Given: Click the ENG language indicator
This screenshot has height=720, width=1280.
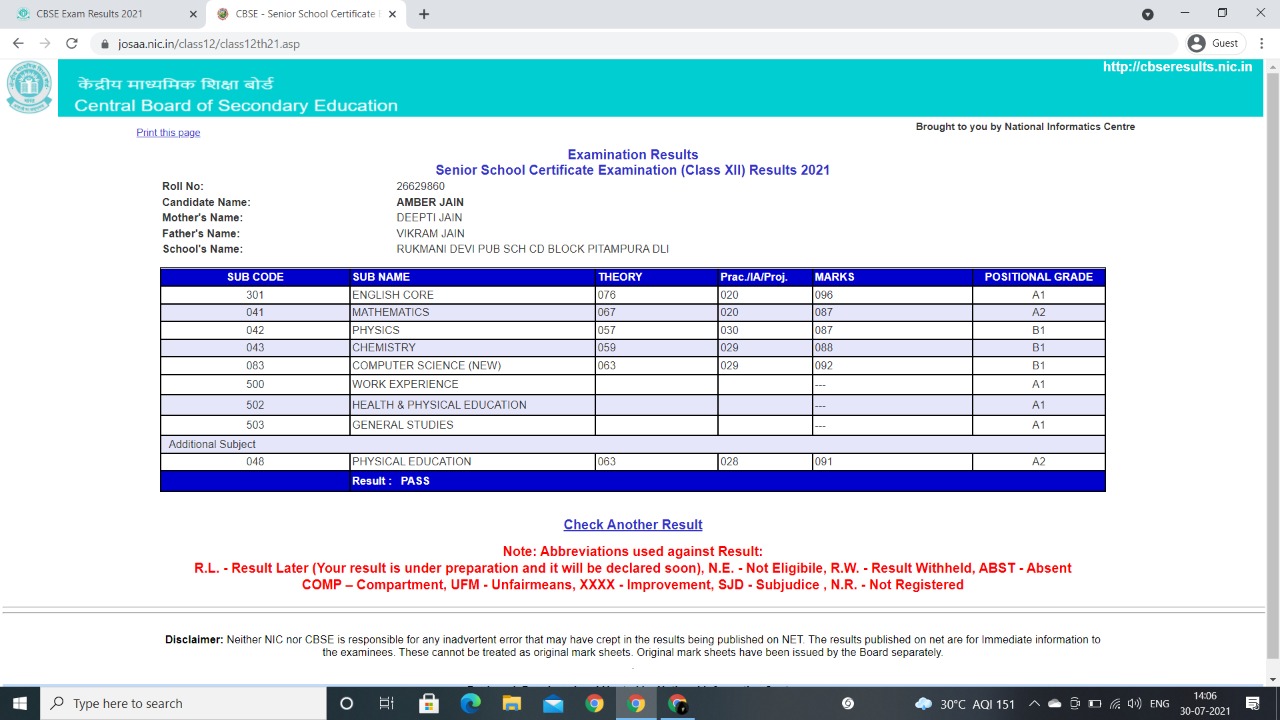Looking at the screenshot, I should [x=1160, y=704].
